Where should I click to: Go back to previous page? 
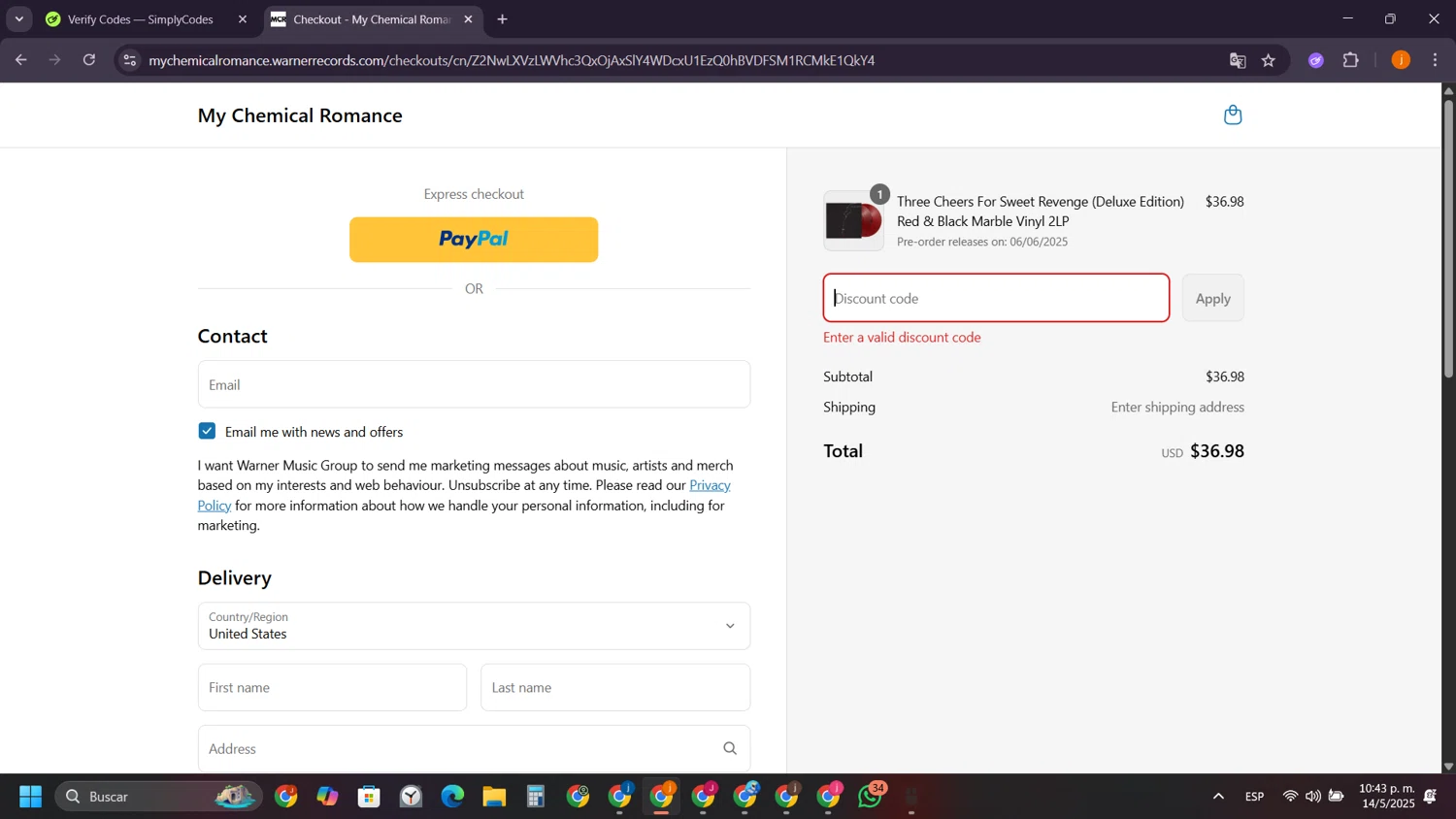click(21, 60)
